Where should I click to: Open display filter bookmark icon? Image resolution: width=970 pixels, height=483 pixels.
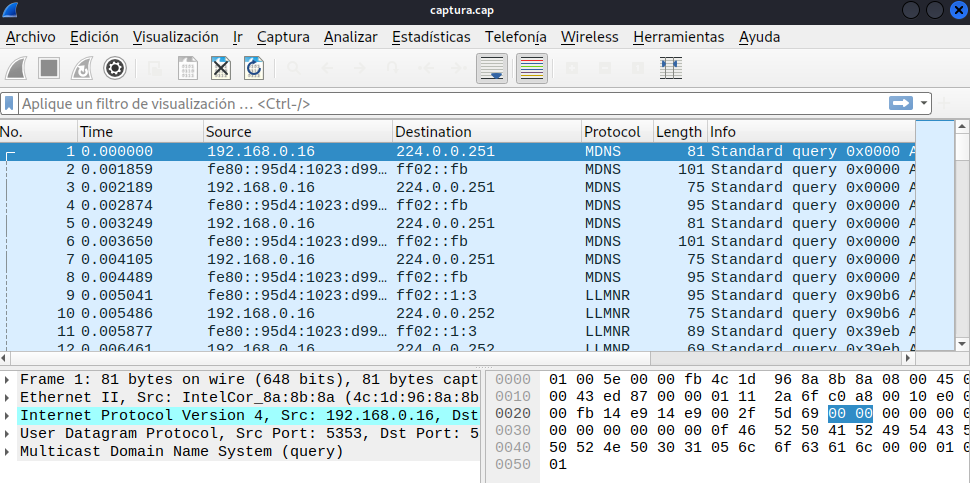click(9, 104)
